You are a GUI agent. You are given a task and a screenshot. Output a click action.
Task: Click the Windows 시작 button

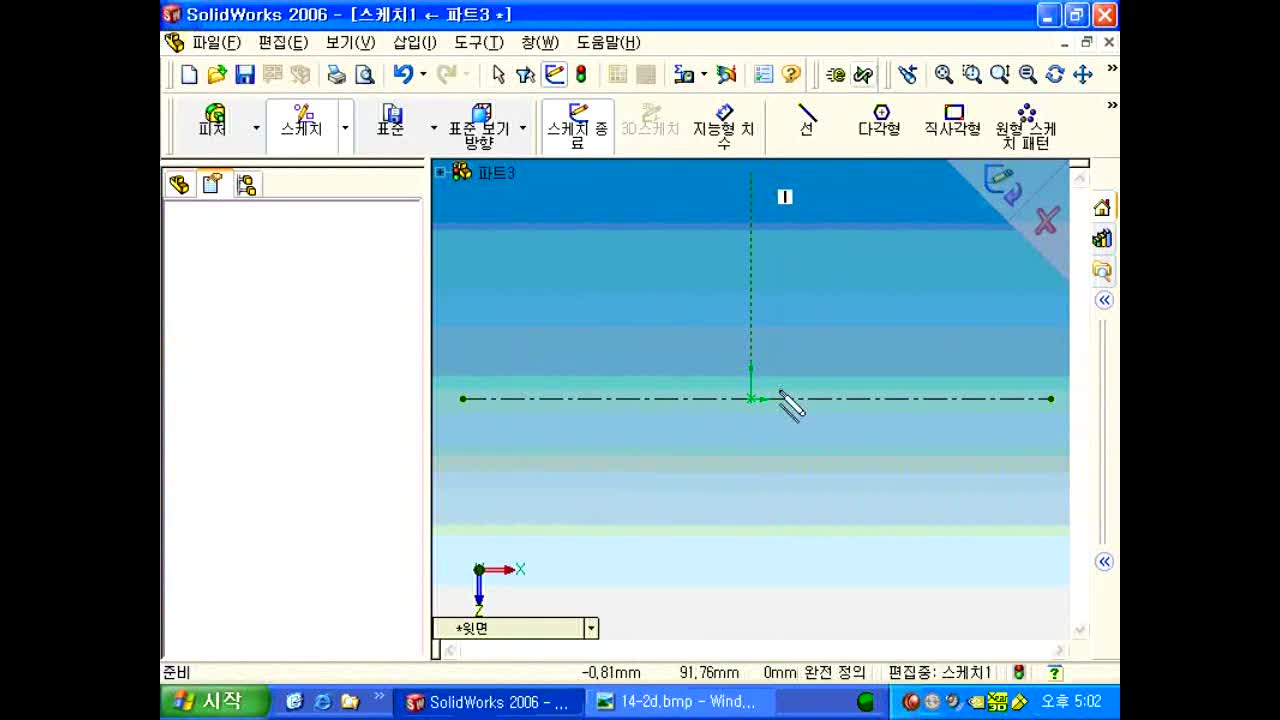(x=212, y=701)
